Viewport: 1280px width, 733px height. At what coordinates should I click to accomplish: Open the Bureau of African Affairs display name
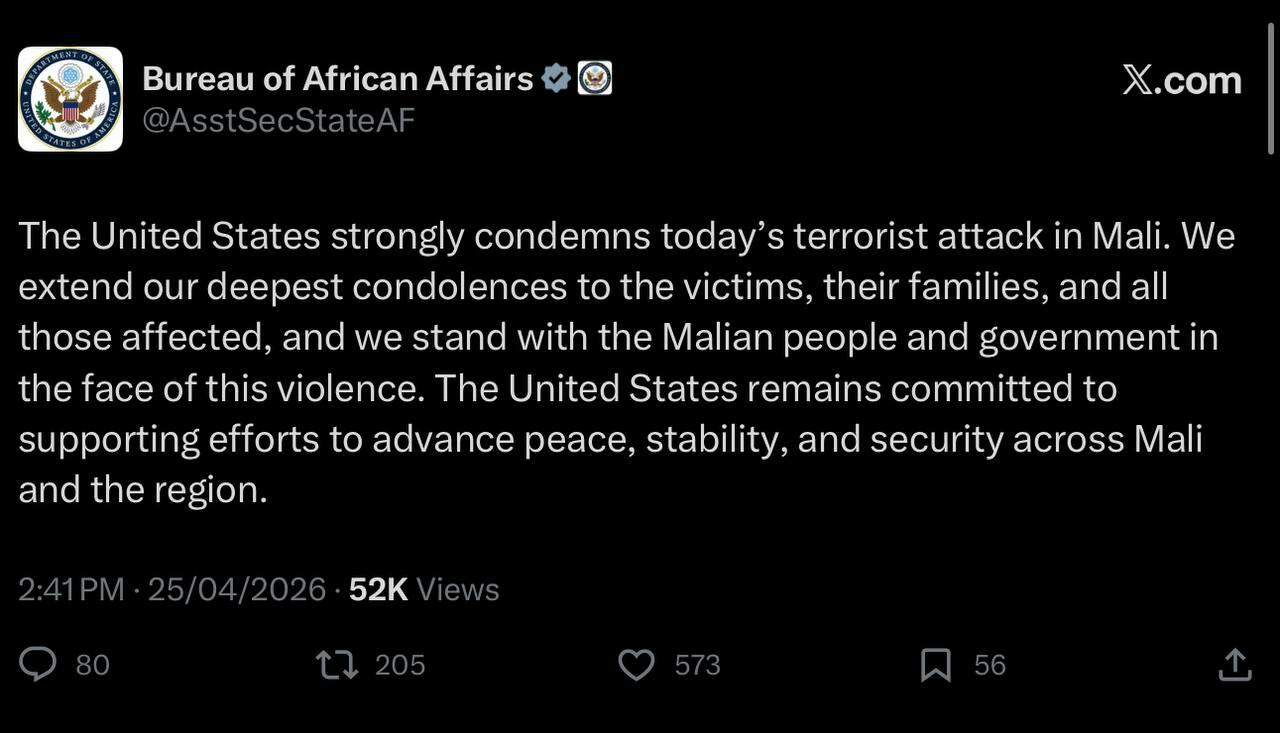[338, 78]
